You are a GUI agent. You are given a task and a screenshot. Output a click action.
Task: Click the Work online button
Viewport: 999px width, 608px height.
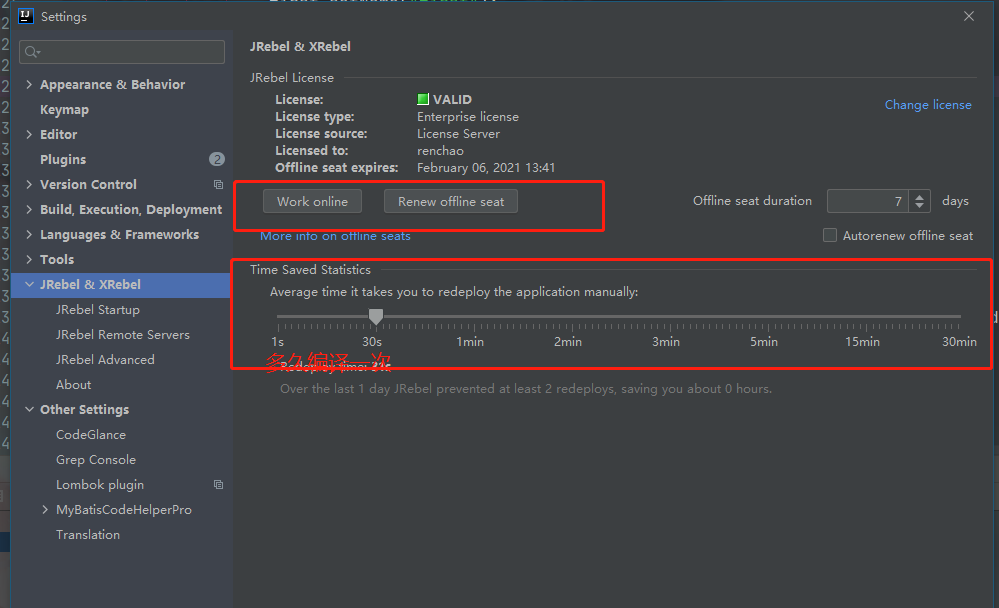coord(312,201)
